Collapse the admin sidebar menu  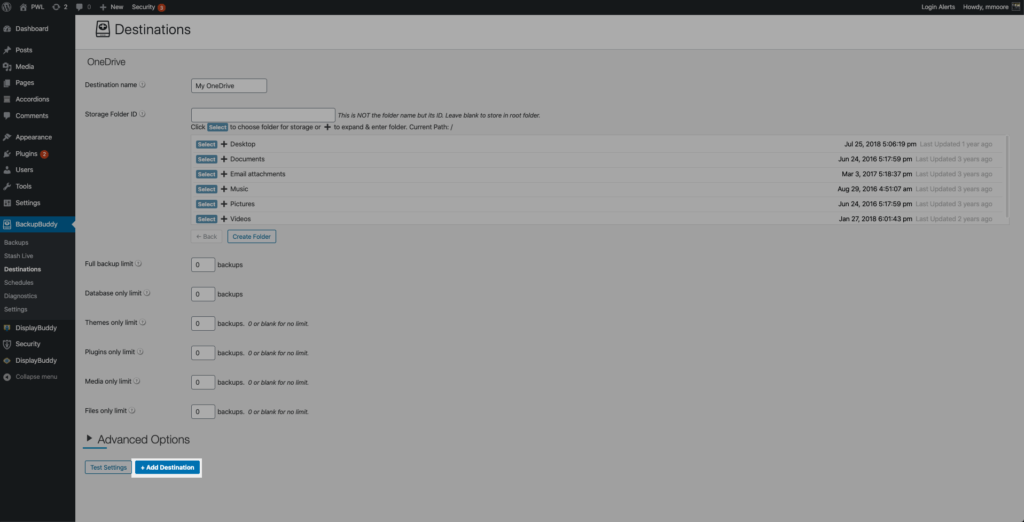point(36,377)
